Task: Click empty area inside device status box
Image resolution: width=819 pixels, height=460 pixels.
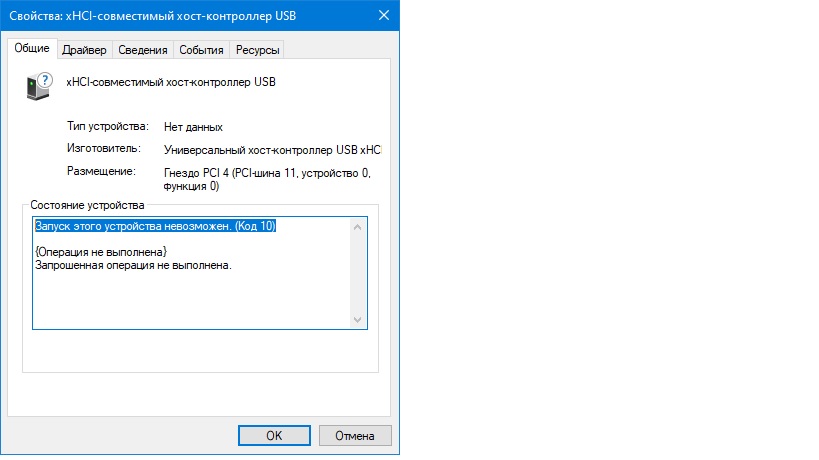Action: (190, 300)
